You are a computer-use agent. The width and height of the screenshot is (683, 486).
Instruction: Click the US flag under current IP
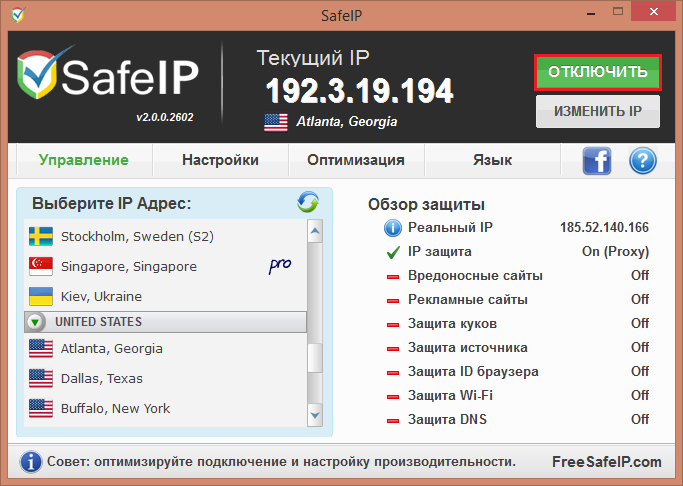click(x=276, y=122)
